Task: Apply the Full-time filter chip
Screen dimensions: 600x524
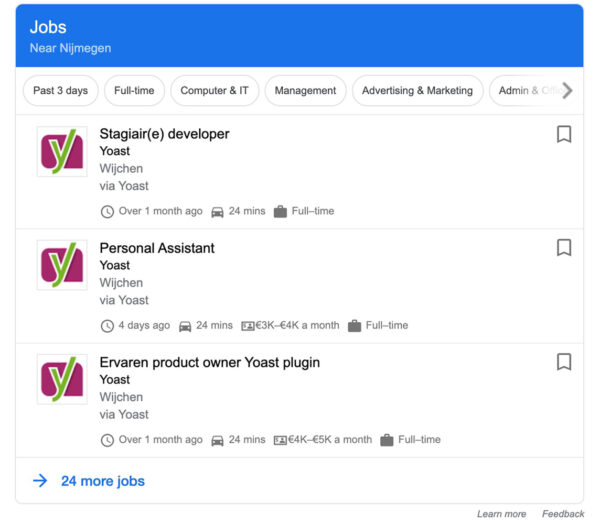Action: [x=134, y=91]
